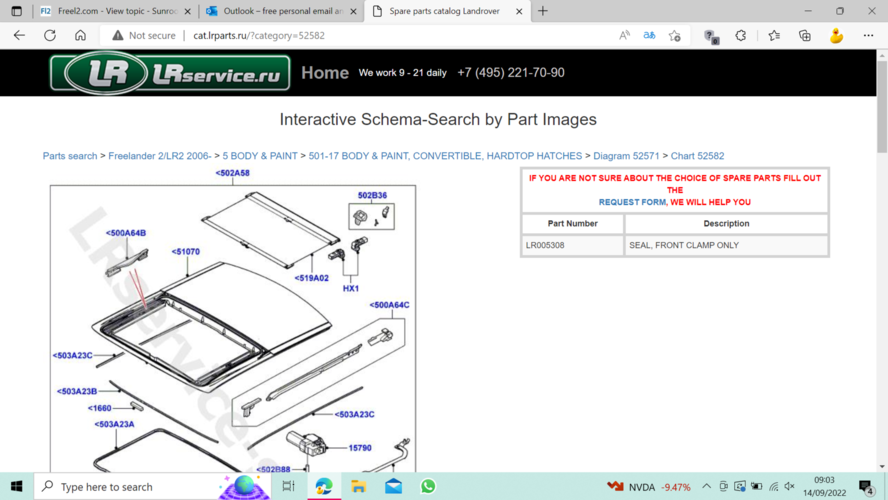Switch to the Outlook free personal email tab

coord(281,11)
